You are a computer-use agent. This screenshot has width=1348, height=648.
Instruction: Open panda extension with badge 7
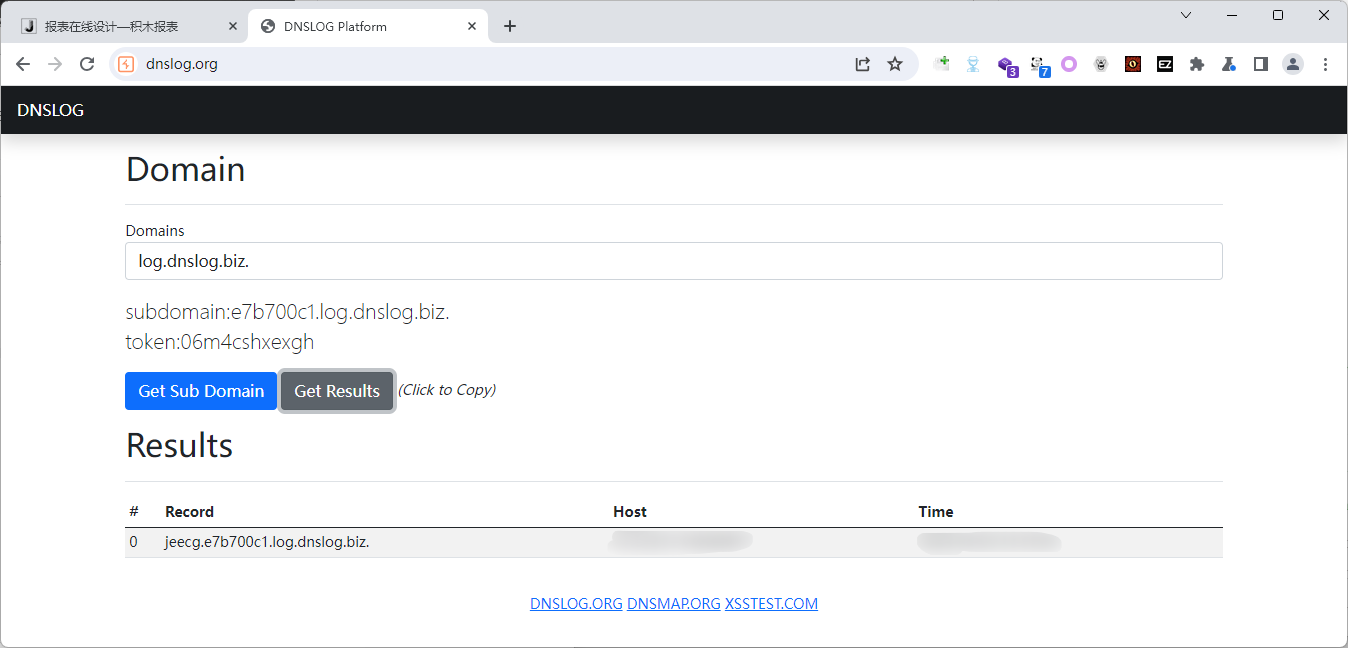[1039, 65]
